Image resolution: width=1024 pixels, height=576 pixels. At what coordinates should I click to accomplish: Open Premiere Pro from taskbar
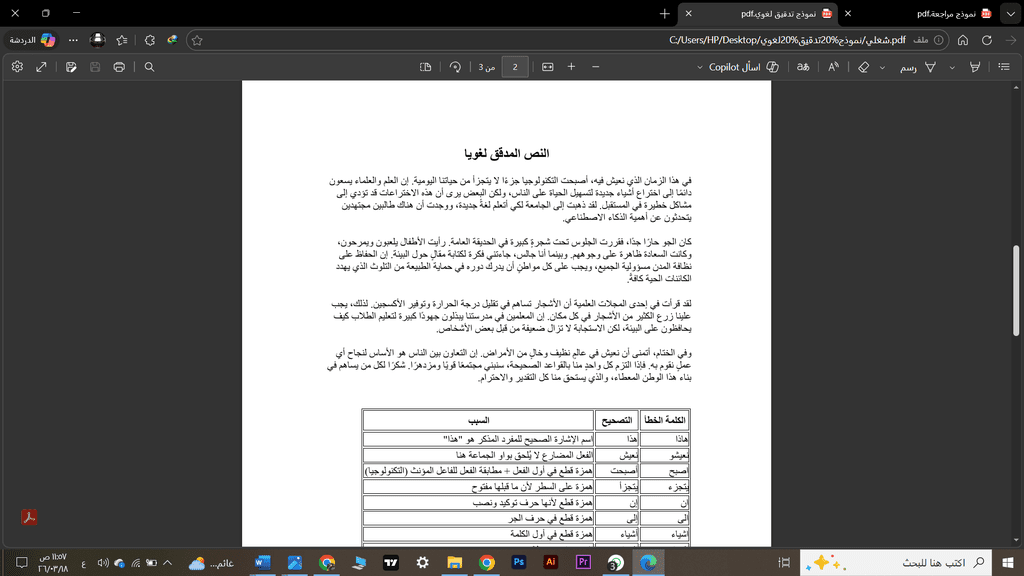coord(583,562)
